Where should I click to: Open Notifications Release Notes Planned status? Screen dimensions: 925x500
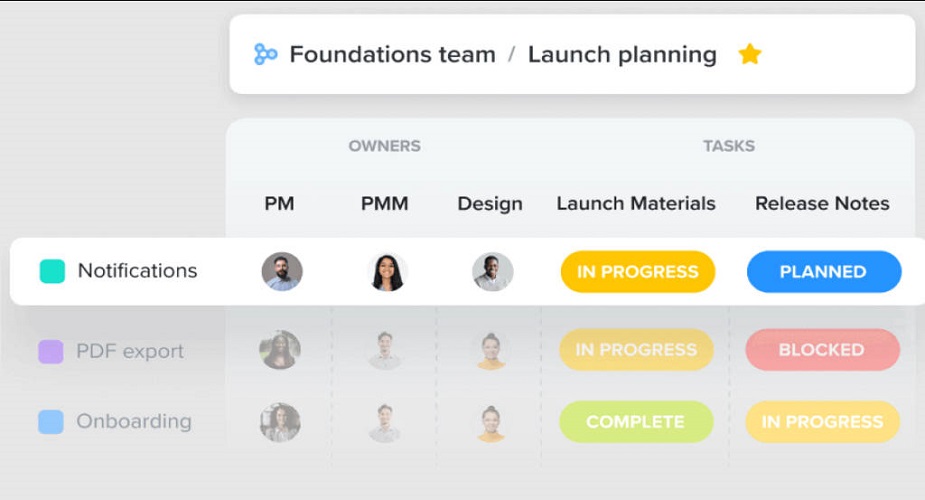click(x=823, y=272)
